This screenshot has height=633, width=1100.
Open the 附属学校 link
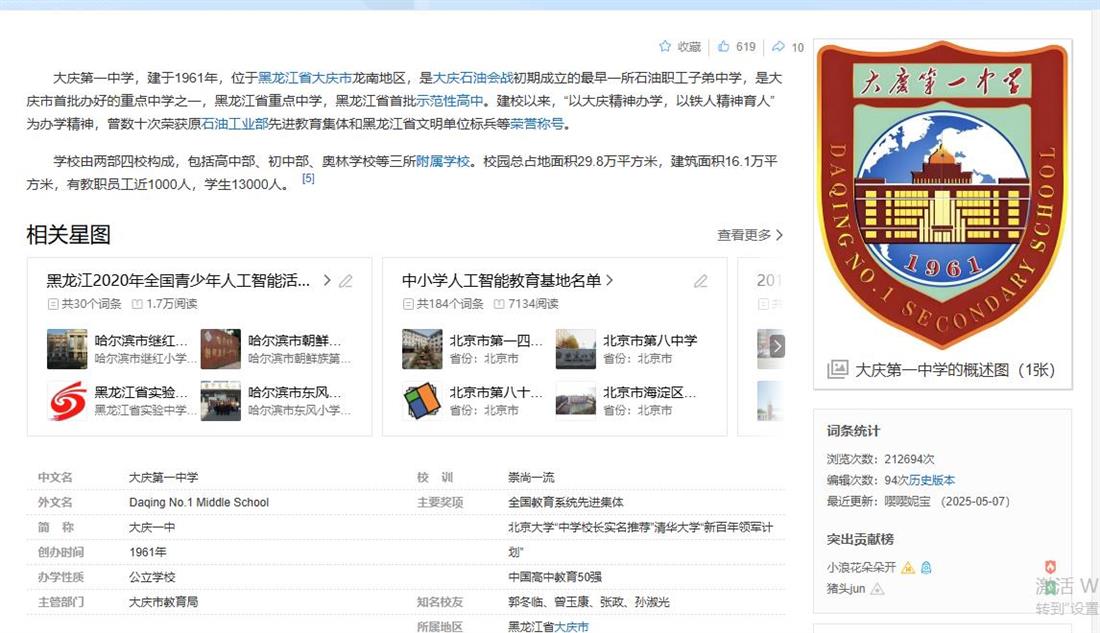[443, 161]
